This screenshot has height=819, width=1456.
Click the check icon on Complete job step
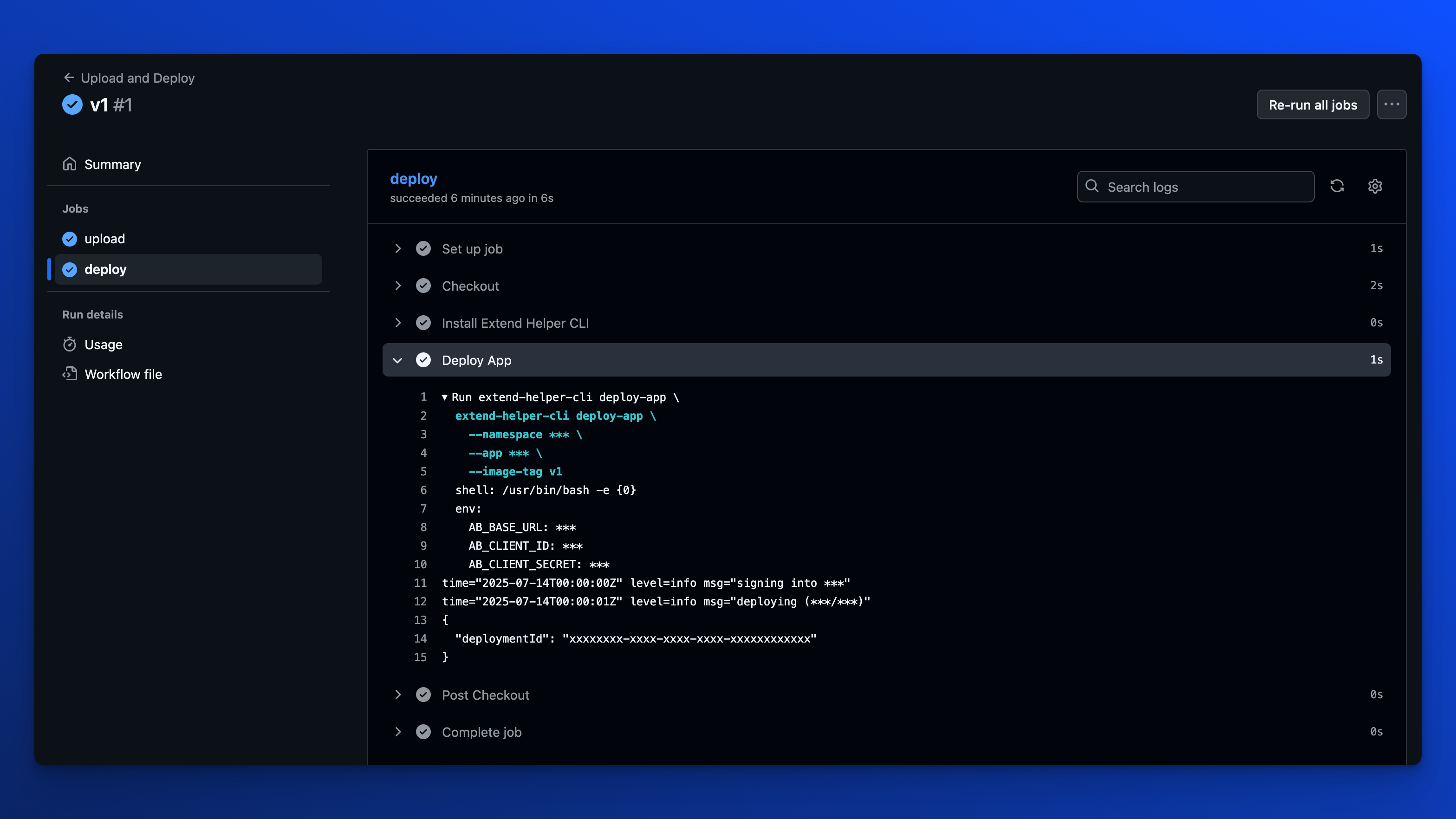coord(423,731)
